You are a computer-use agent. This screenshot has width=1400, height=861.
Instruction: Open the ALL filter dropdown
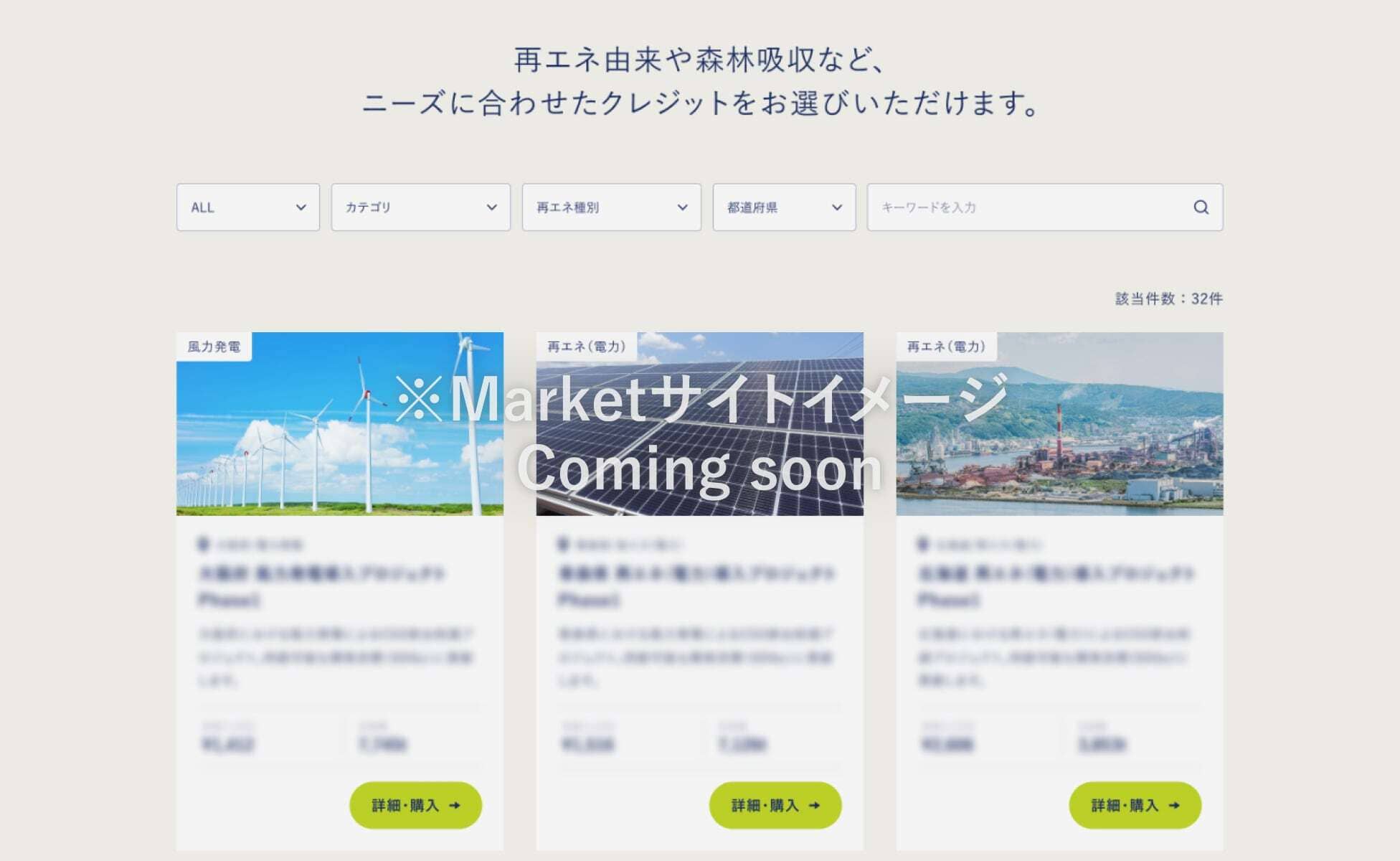click(x=248, y=207)
